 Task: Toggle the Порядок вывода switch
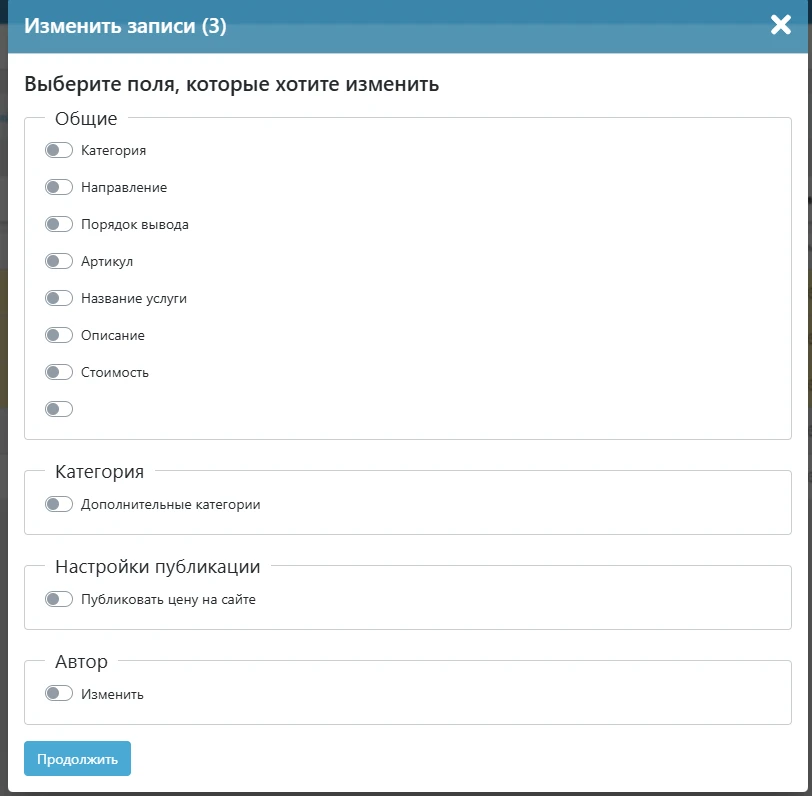click(59, 224)
